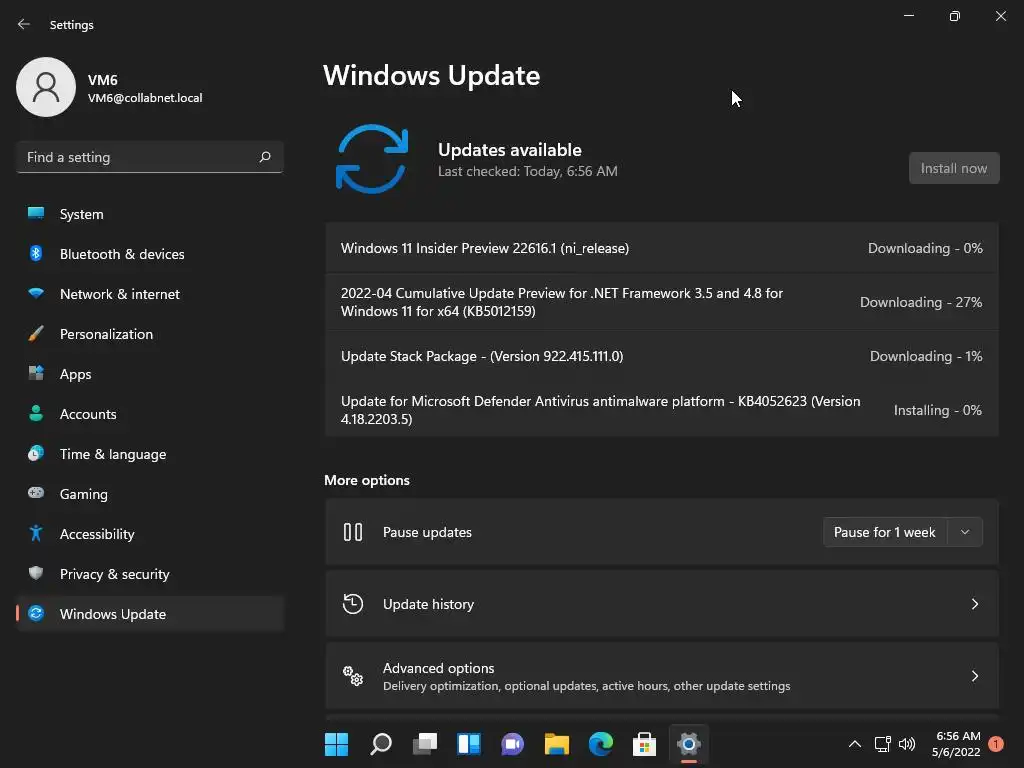The width and height of the screenshot is (1024, 768).
Task: Click Install now button
Action: 953,168
